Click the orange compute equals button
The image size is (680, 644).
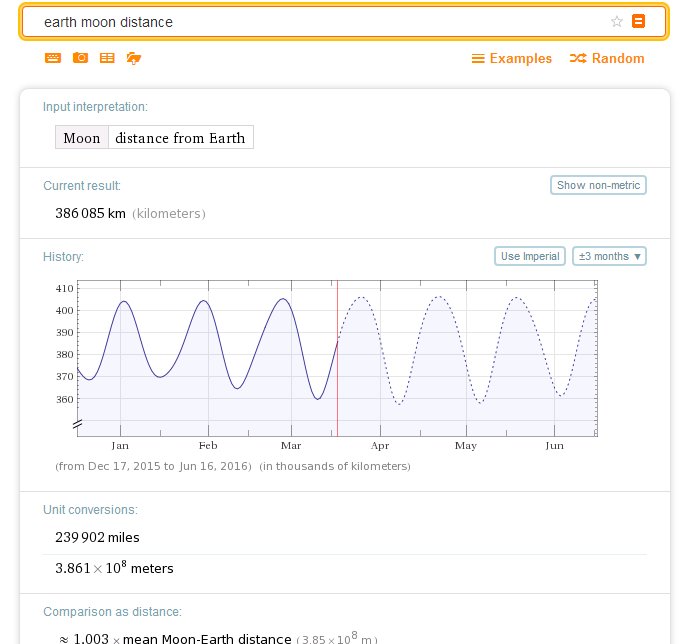coord(638,21)
